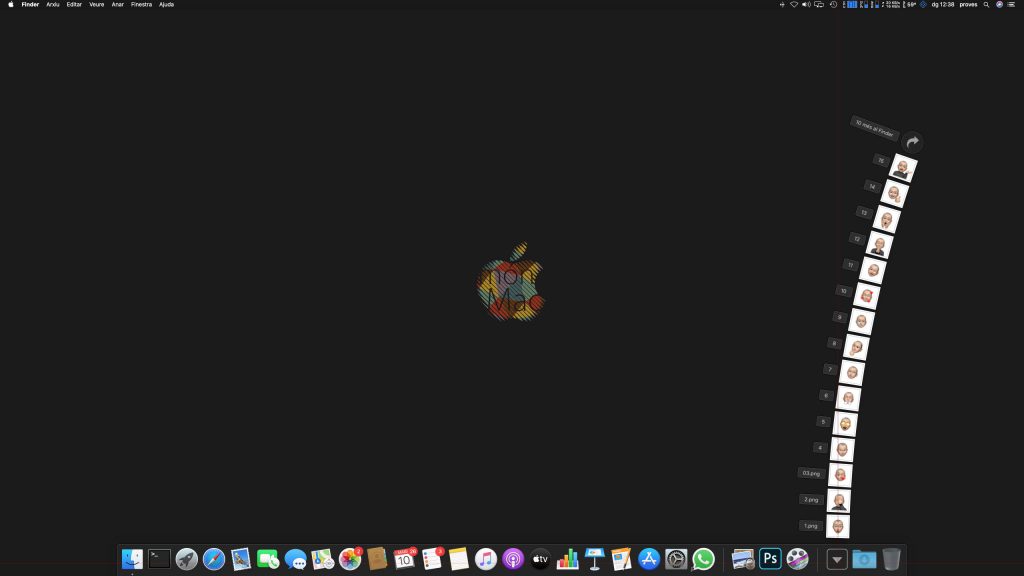Open the Arxiu menu

tap(53, 4)
